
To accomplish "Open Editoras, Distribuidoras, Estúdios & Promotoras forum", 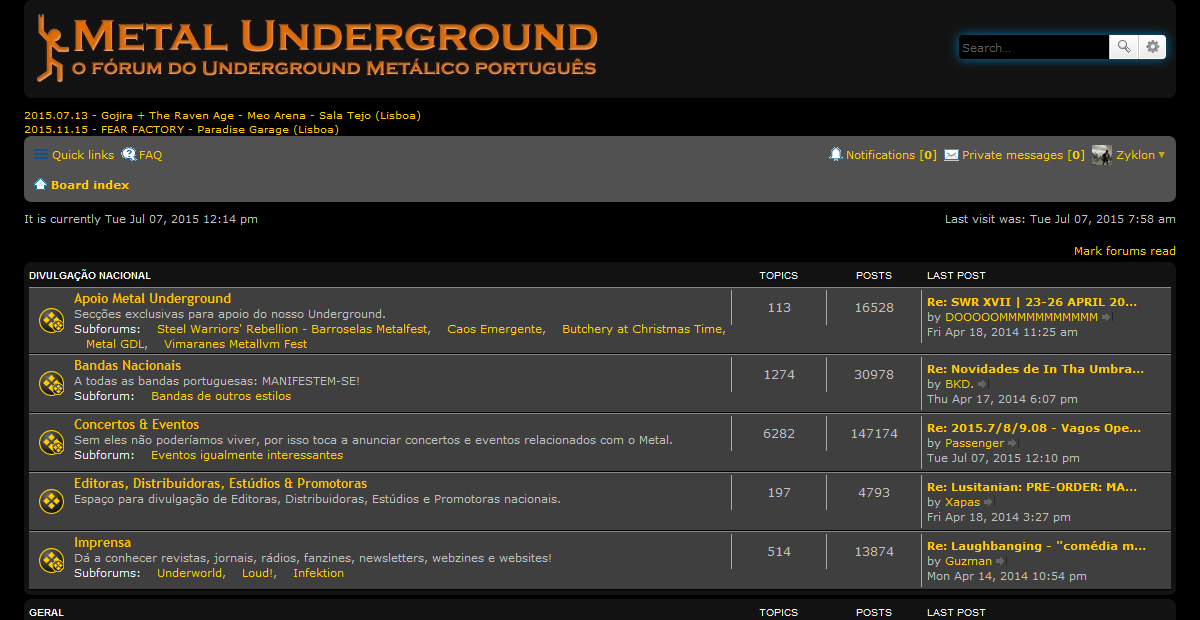I will [220, 483].
